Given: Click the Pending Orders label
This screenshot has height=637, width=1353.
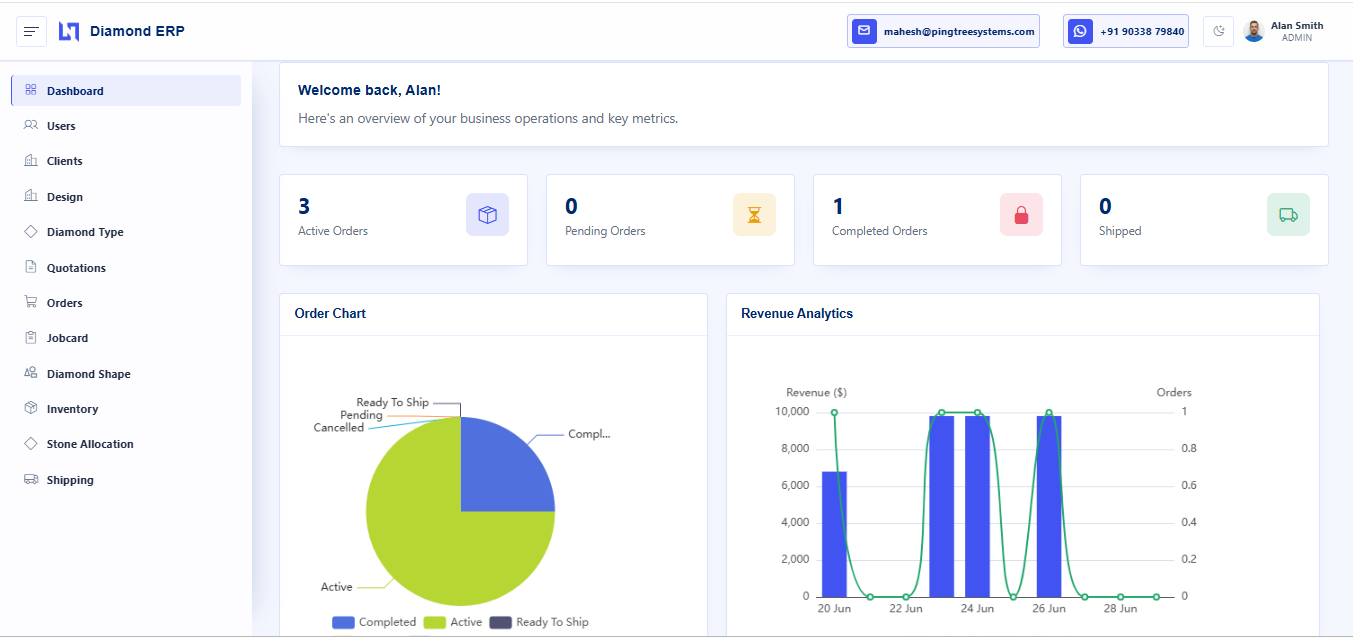Looking at the screenshot, I should point(605,231).
